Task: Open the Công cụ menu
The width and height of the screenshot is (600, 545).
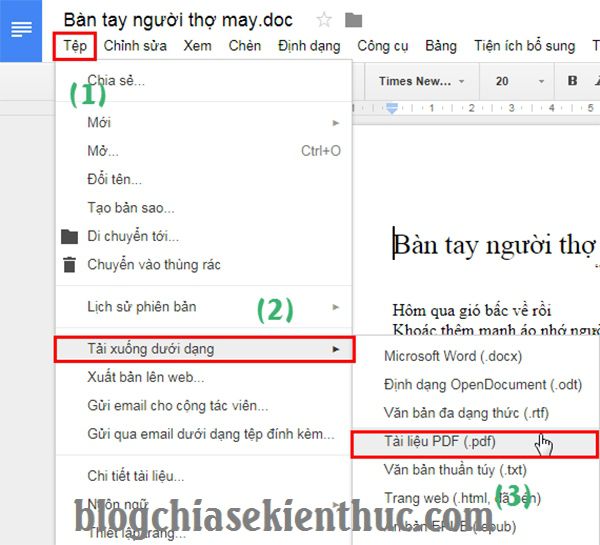Action: pyautogui.click(x=383, y=46)
